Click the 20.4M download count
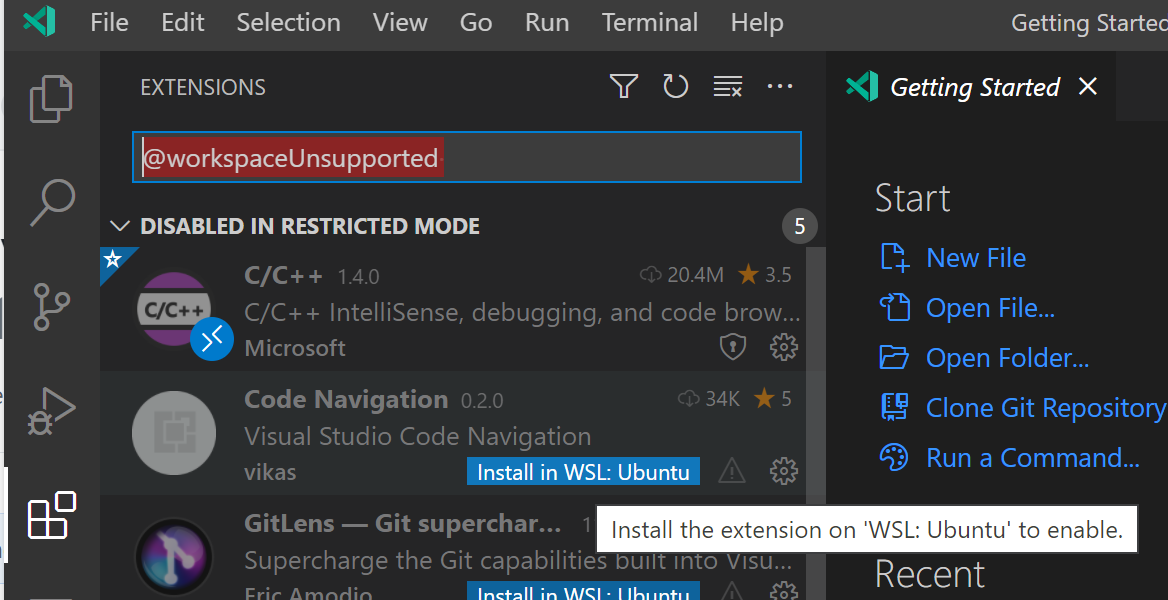This screenshot has height=600, width=1168. 682,275
